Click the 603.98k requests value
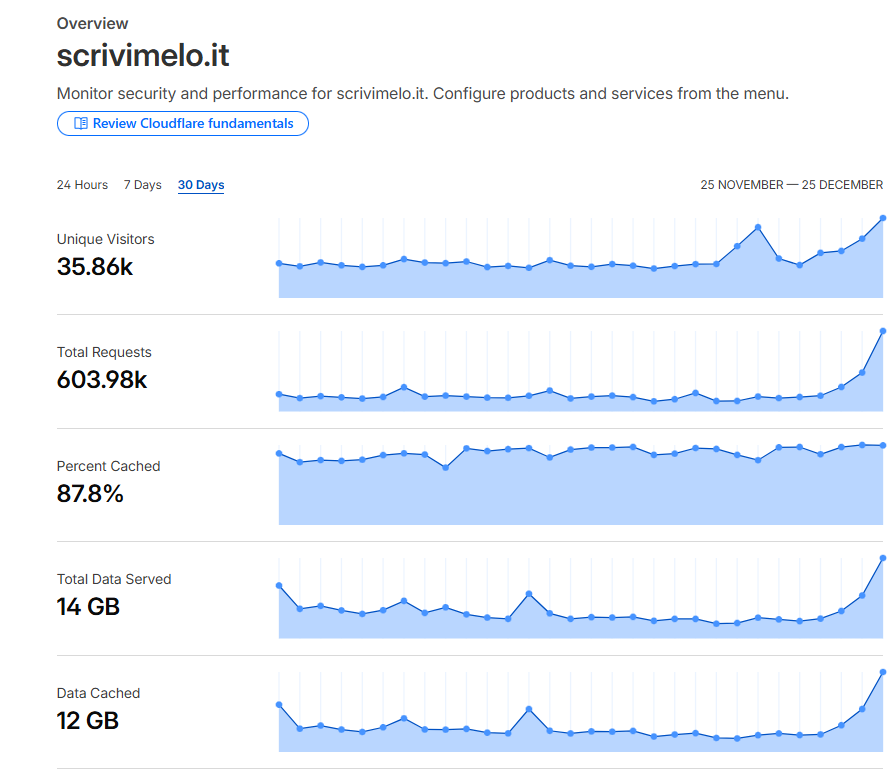 102,380
